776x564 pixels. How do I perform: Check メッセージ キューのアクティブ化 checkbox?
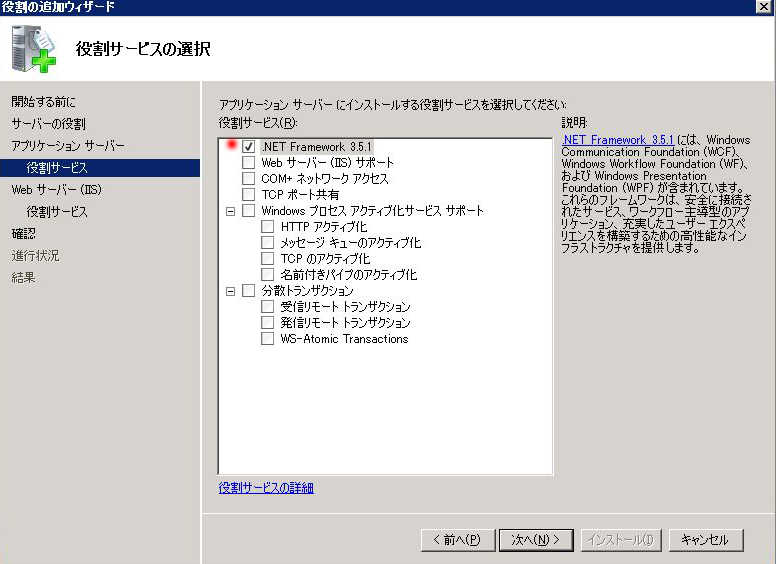tap(267, 242)
